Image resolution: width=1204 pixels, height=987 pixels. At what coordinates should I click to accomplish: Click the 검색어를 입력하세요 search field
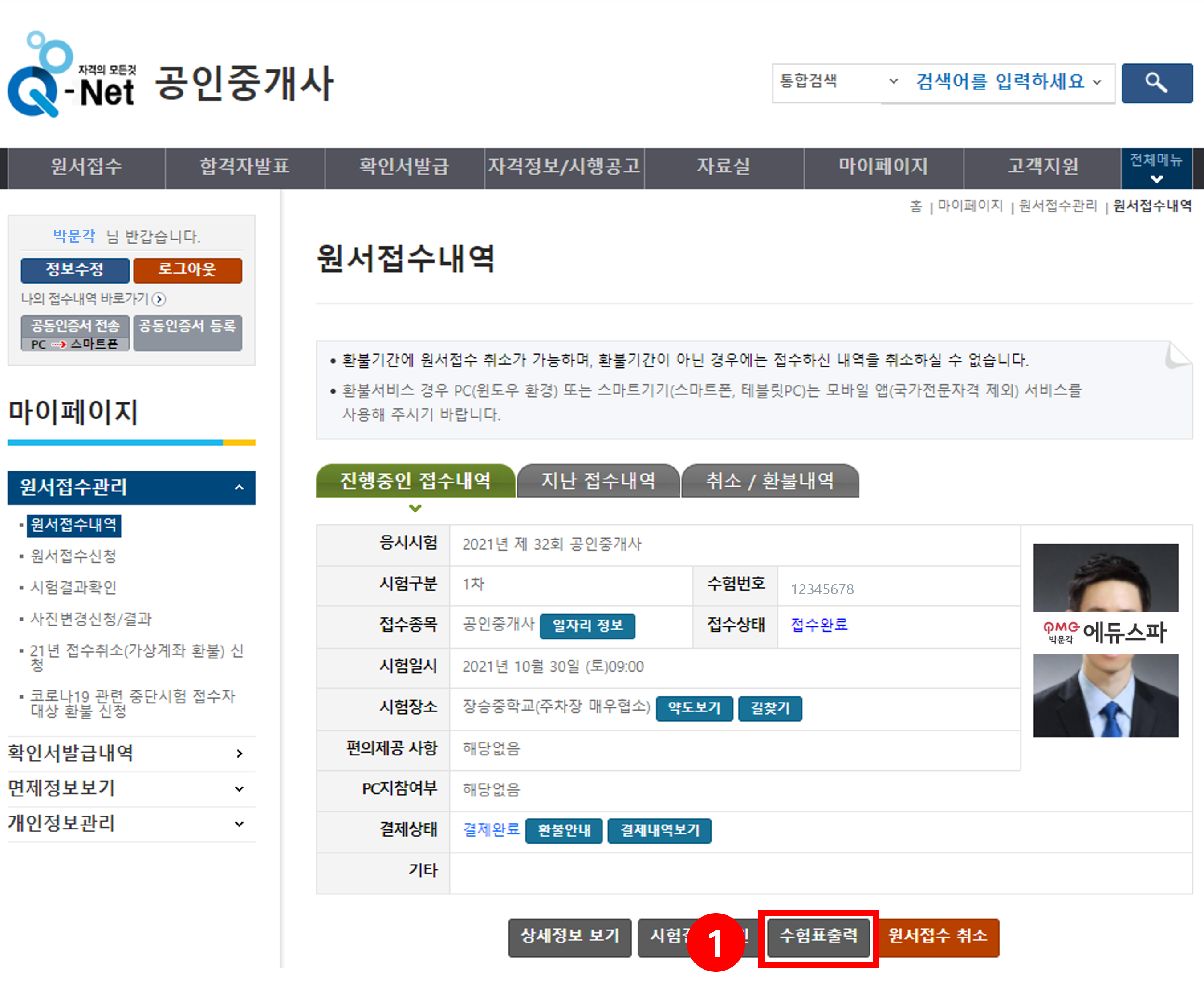click(1001, 82)
